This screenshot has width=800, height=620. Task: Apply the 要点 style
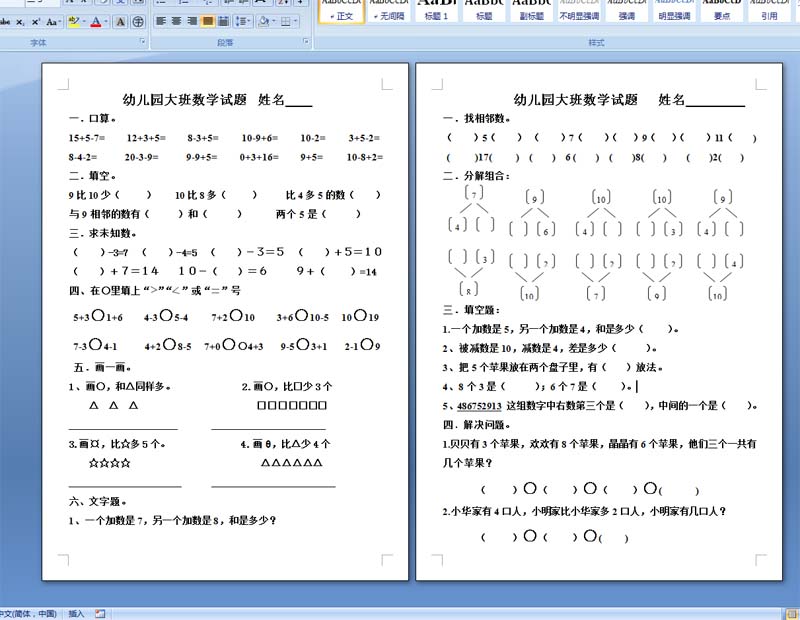click(x=721, y=11)
